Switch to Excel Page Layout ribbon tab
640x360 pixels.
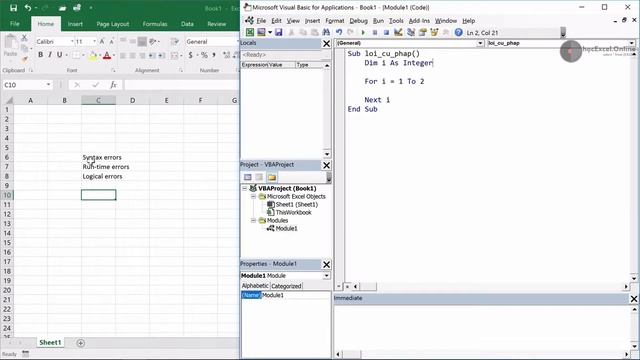[x=113, y=24]
